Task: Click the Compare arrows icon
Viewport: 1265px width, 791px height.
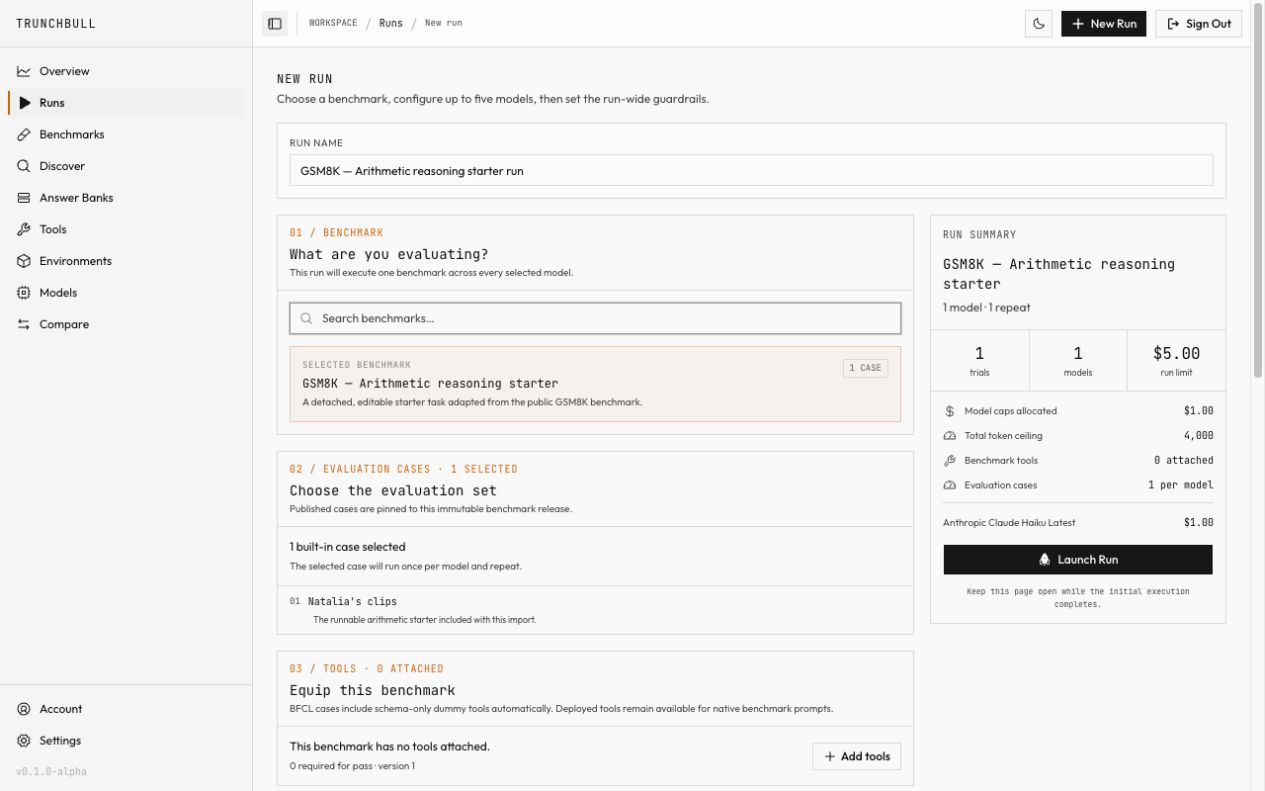Action: (x=24, y=324)
